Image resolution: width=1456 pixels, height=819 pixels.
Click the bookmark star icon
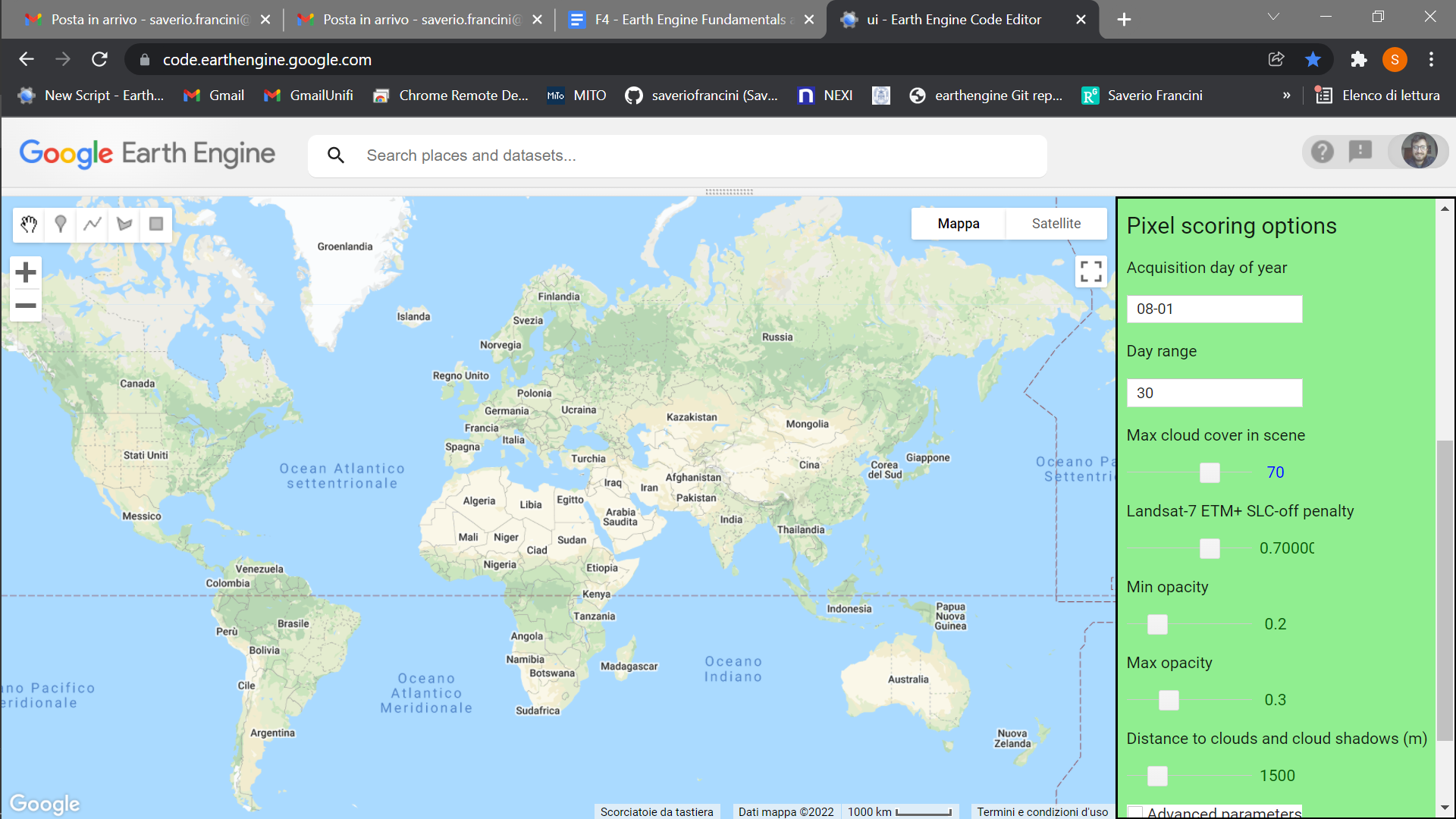point(1313,59)
